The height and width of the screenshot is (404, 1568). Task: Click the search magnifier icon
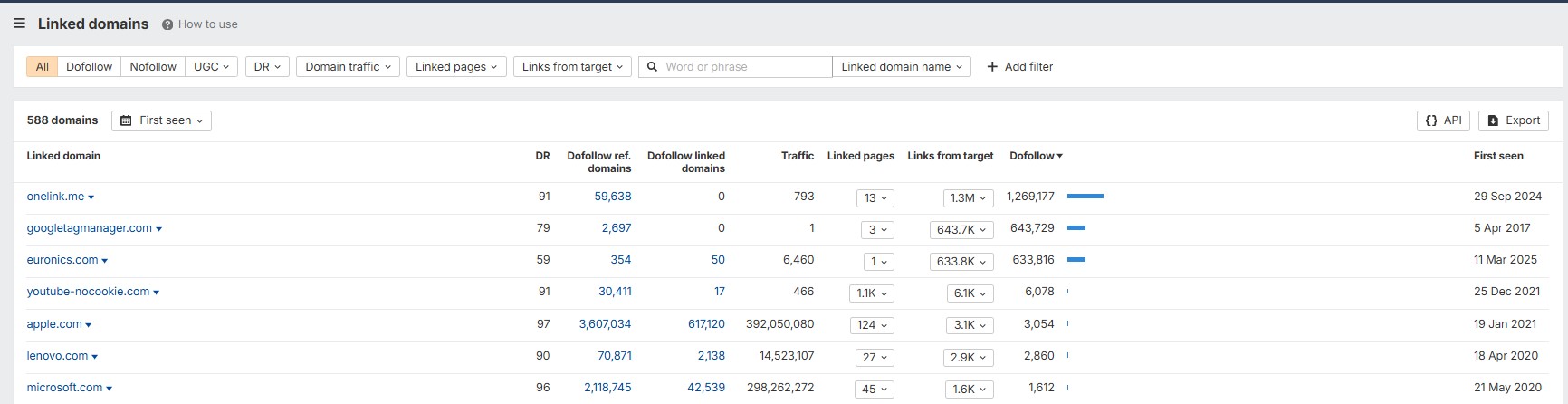pos(652,67)
